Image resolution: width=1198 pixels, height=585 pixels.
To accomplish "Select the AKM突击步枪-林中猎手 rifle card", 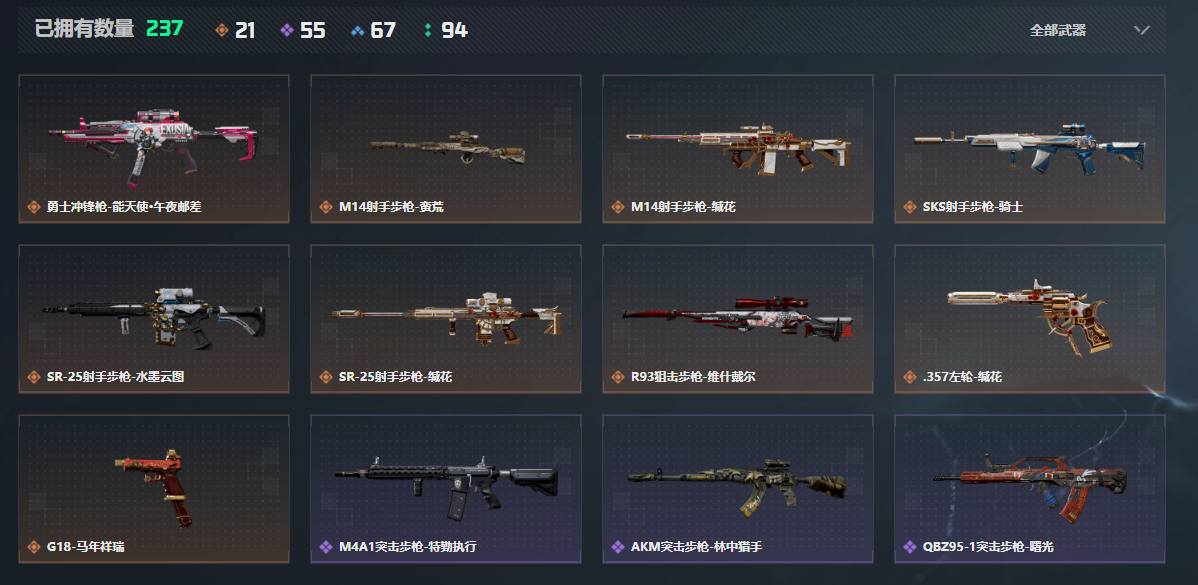I will tap(737, 489).
